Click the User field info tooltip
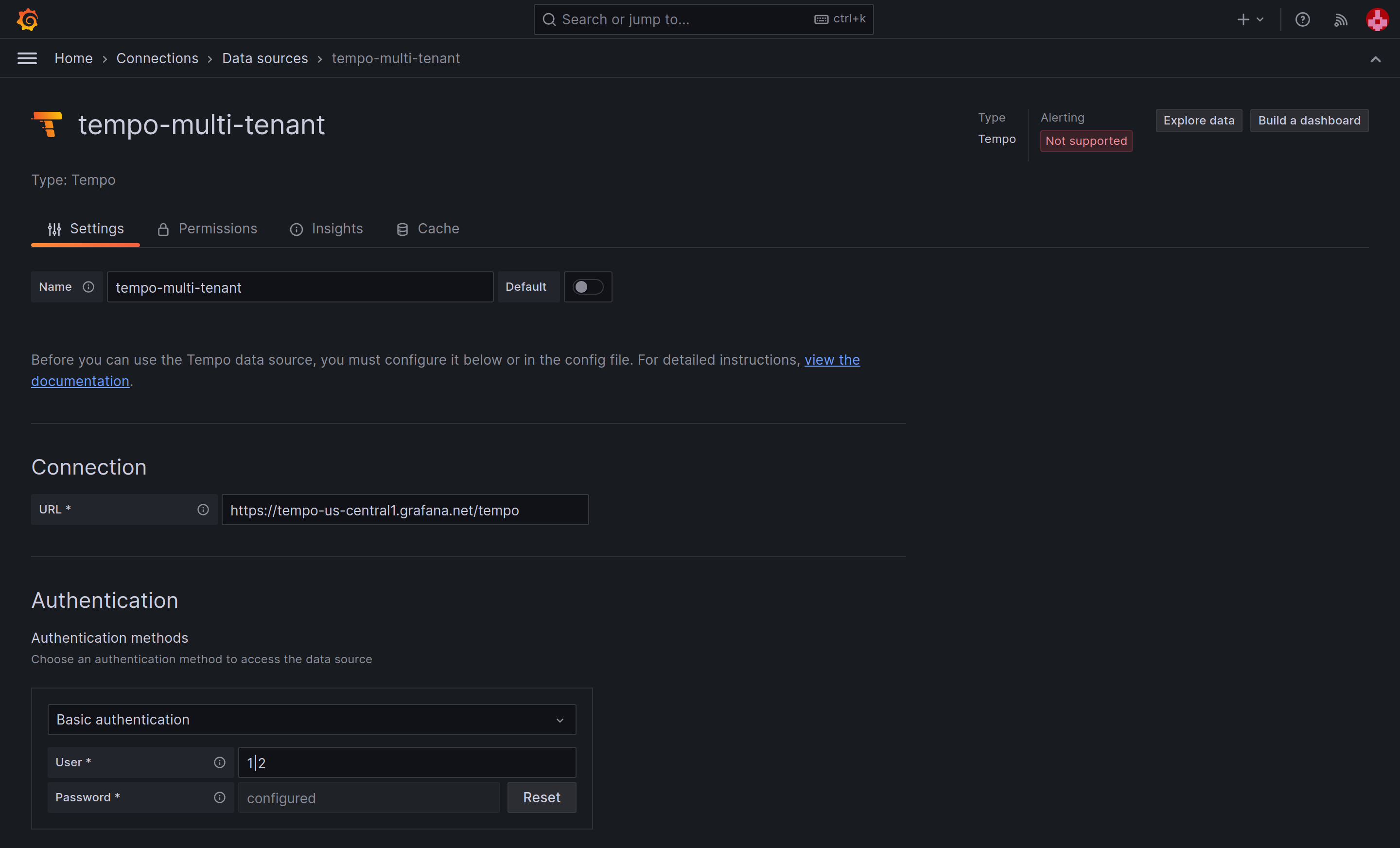This screenshot has width=1400, height=848. 219,762
